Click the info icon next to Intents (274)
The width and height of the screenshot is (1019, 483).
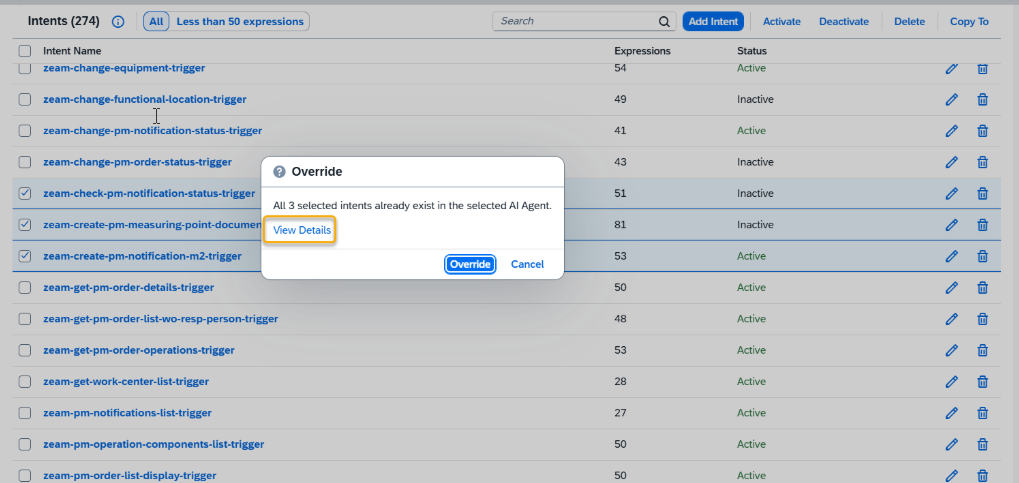pyautogui.click(x=118, y=21)
